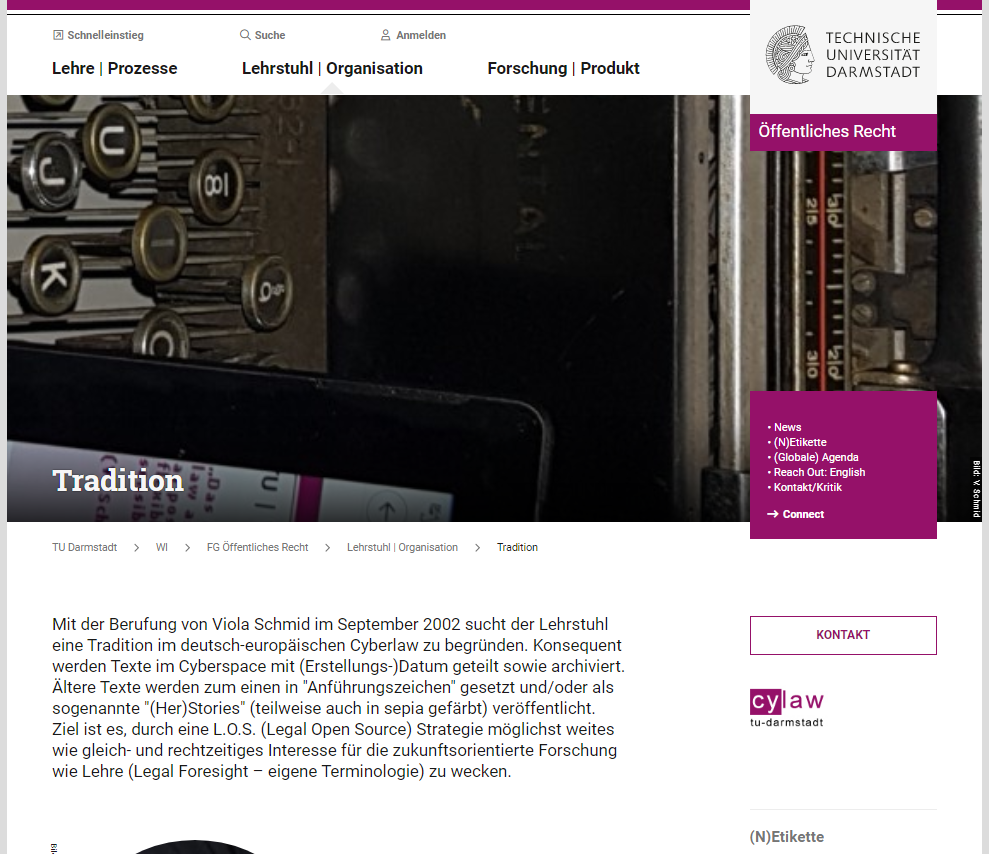Click the Anmelden user icon
Viewport: 989px width, 854px height.
click(385, 35)
